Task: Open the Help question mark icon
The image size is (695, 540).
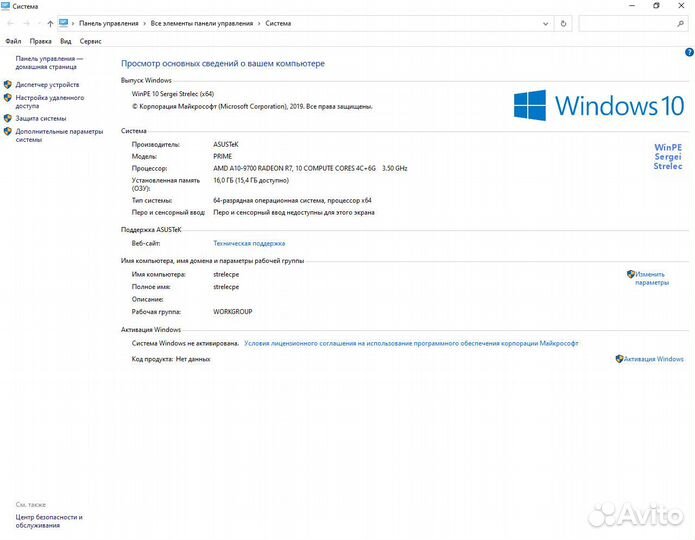Action: pos(689,52)
